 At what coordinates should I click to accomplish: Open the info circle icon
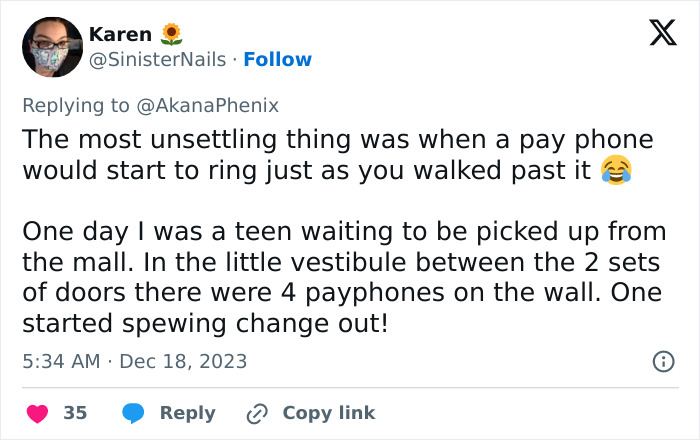(x=662, y=362)
